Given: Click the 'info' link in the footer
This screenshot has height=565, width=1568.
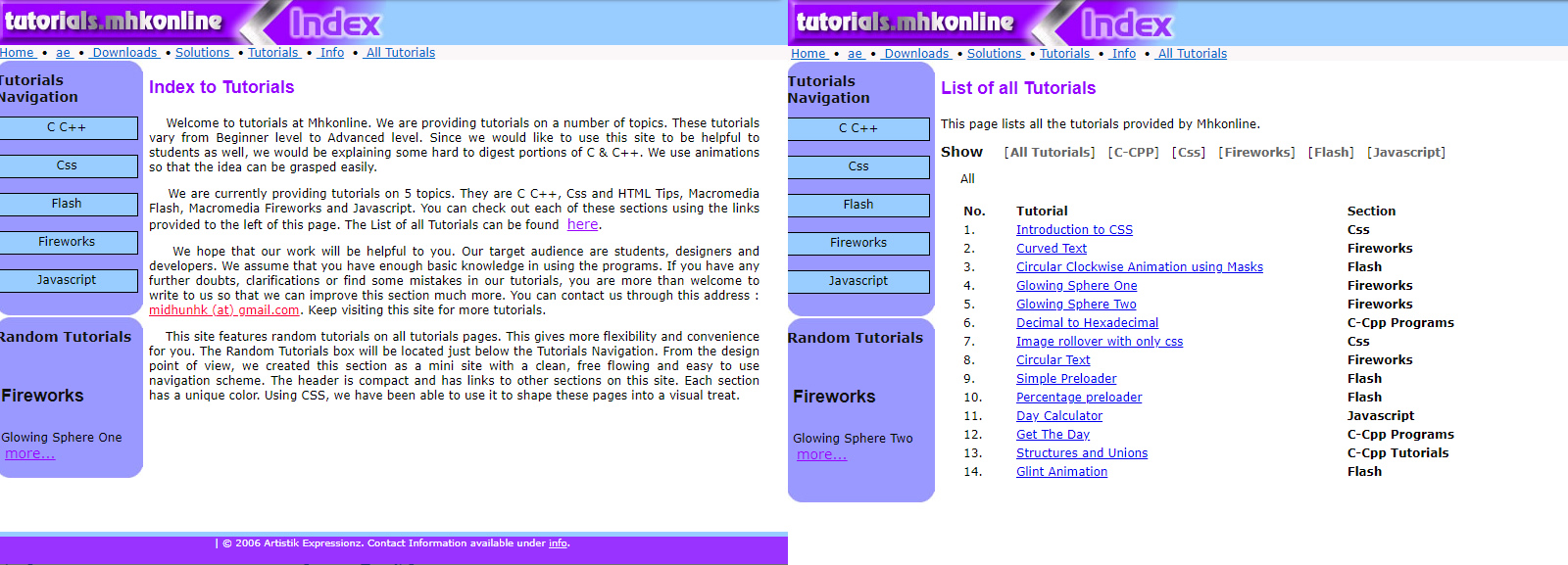Looking at the screenshot, I should click(x=558, y=543).
